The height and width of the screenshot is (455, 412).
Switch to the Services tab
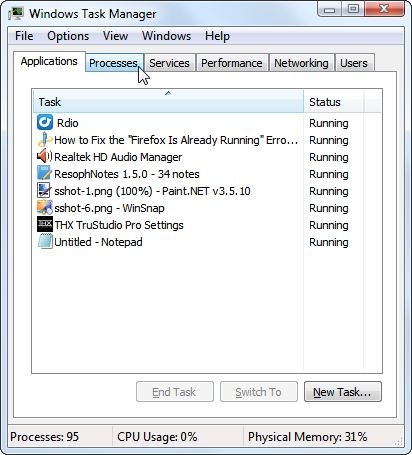coord(169,63)
